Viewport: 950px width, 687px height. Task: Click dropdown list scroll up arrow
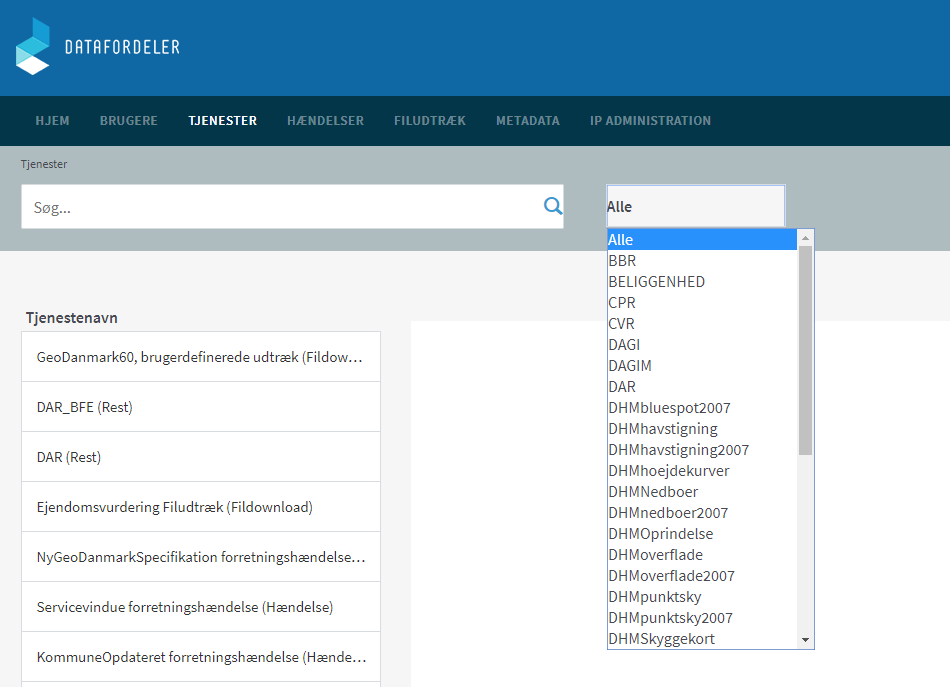[805, 238]
